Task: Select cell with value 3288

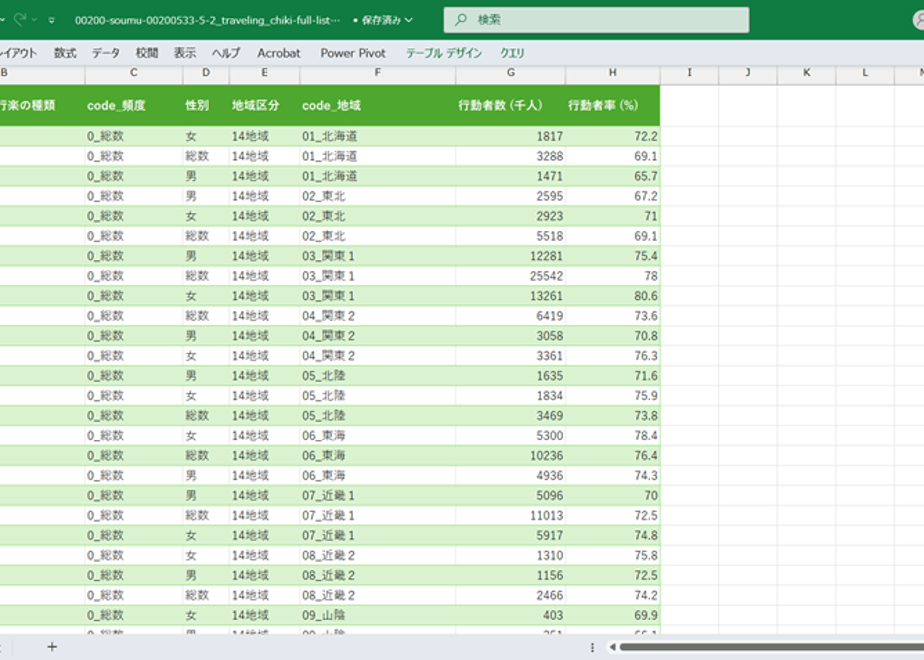Action: tap(510, 156)
